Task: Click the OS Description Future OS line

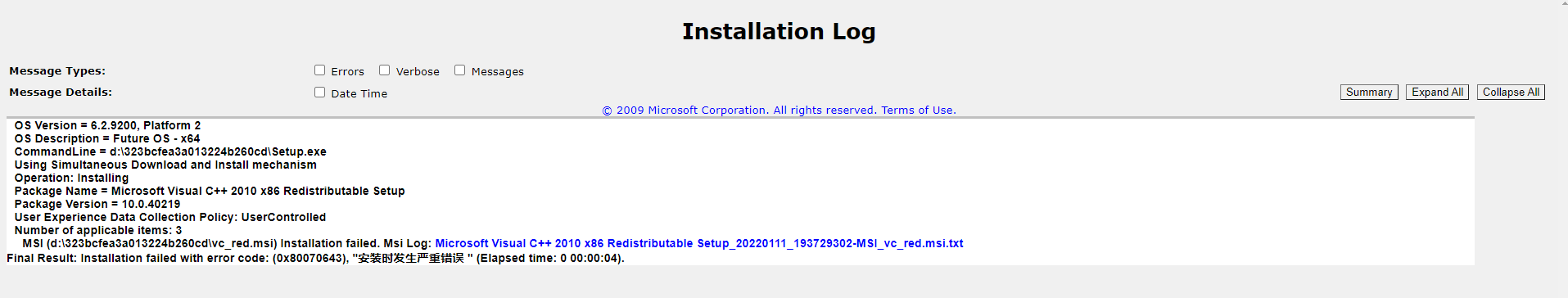Action: point(107,138)
